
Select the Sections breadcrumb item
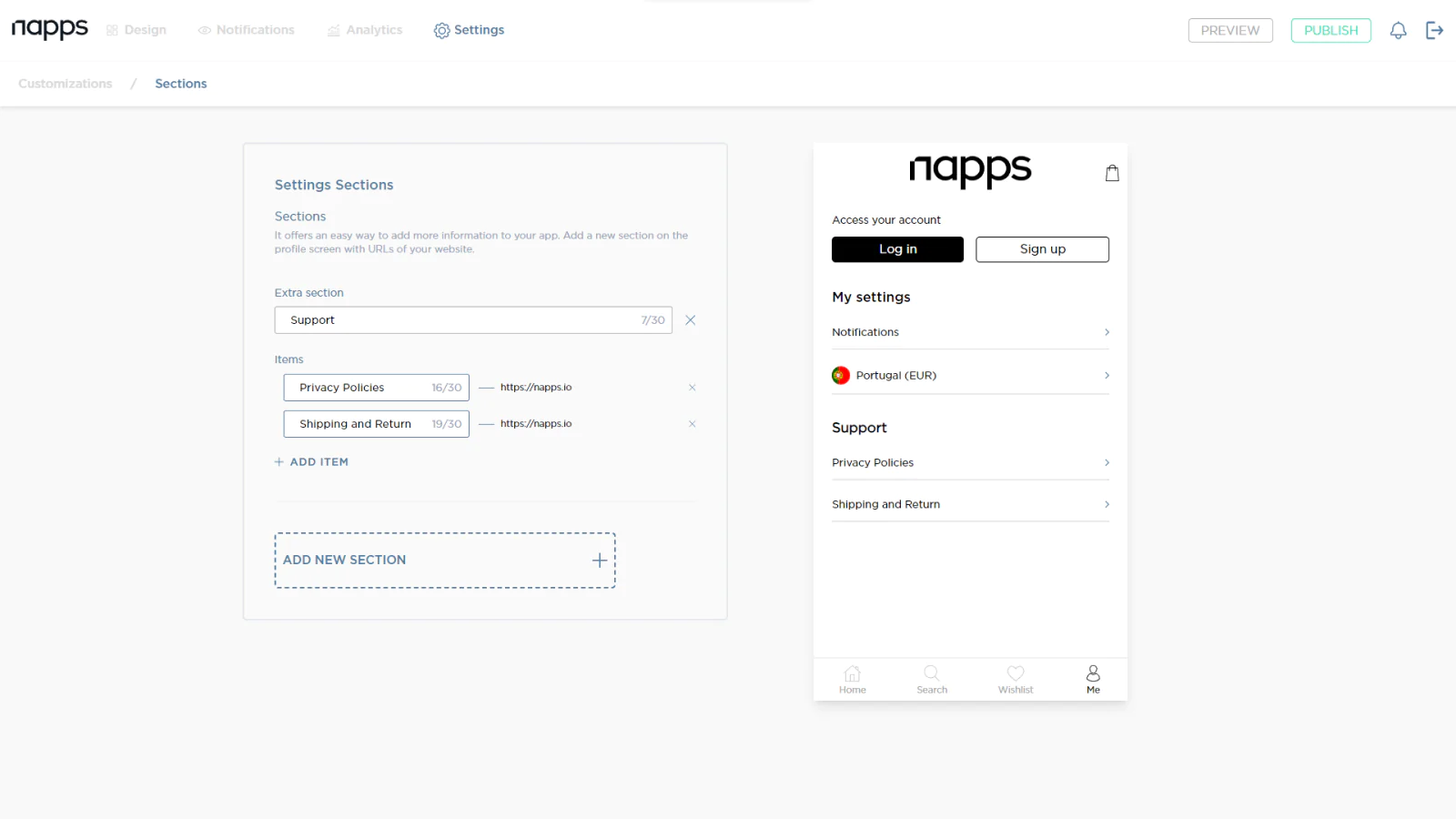pyautogui.click(x=180, y=83)
